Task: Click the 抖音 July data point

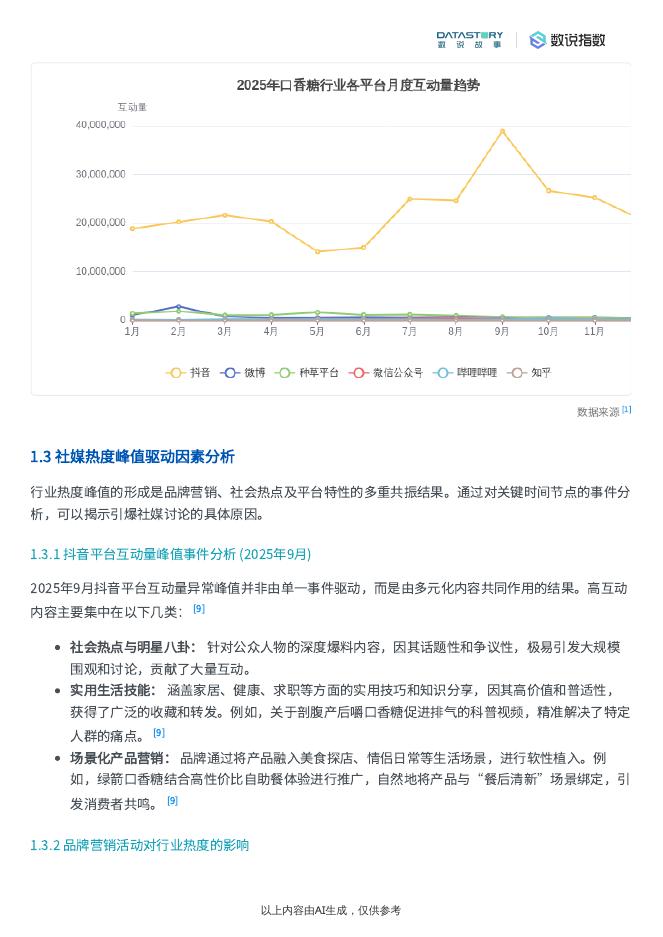Action: pyautogui.click(x=410, y=199)
